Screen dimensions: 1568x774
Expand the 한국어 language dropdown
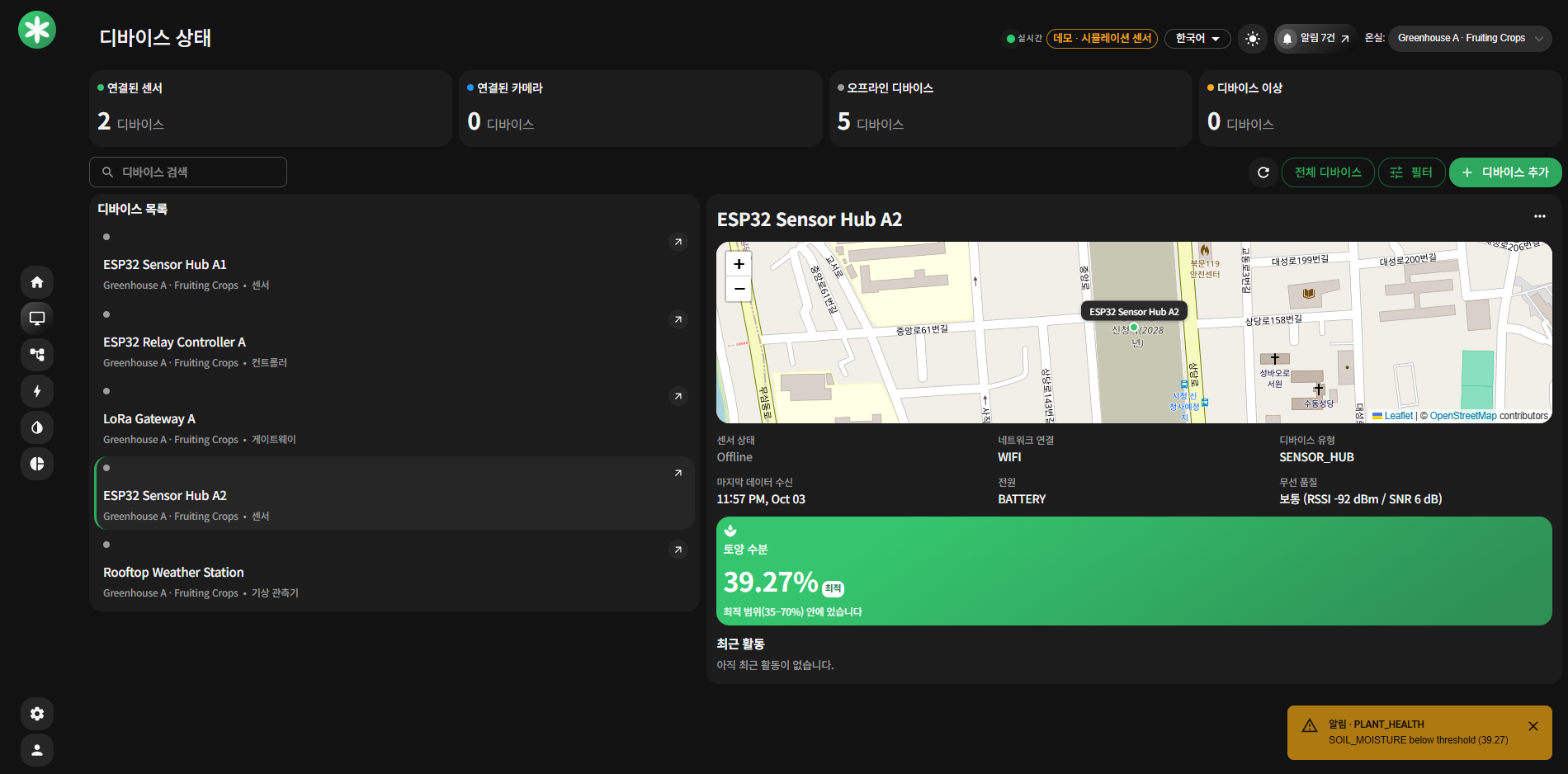(1197, 39)
